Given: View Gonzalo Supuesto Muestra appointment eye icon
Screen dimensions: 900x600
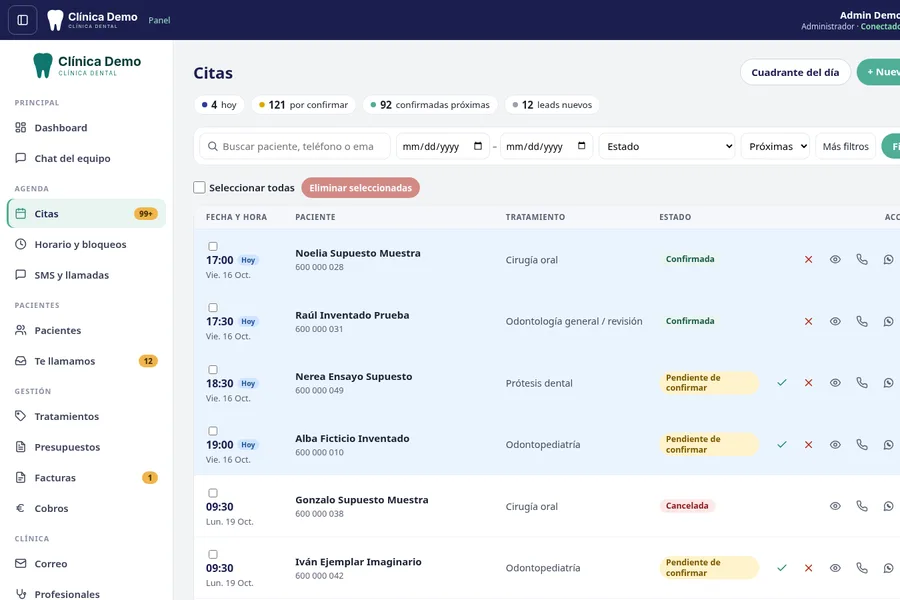Looking at the screenshot, I should [x=835, y=506].
